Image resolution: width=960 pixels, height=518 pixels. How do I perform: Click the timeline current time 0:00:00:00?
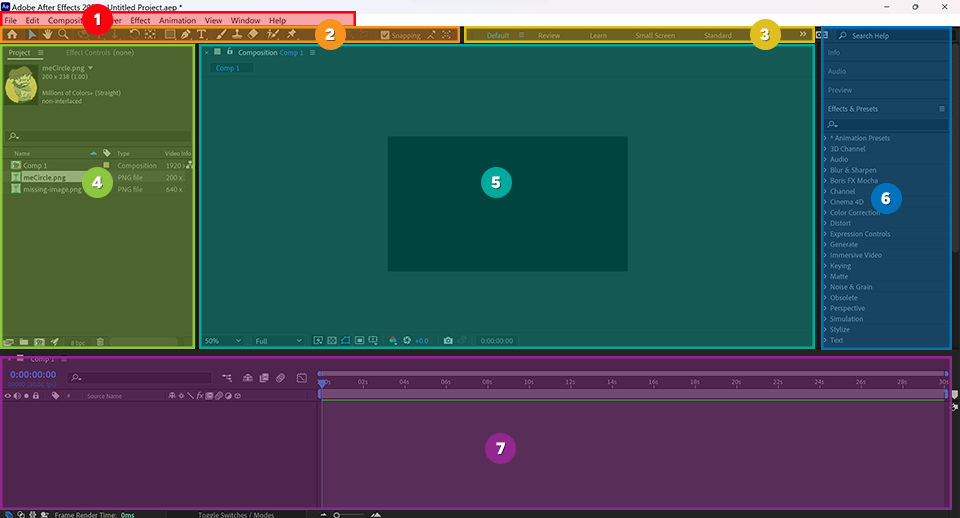point(33,375)
